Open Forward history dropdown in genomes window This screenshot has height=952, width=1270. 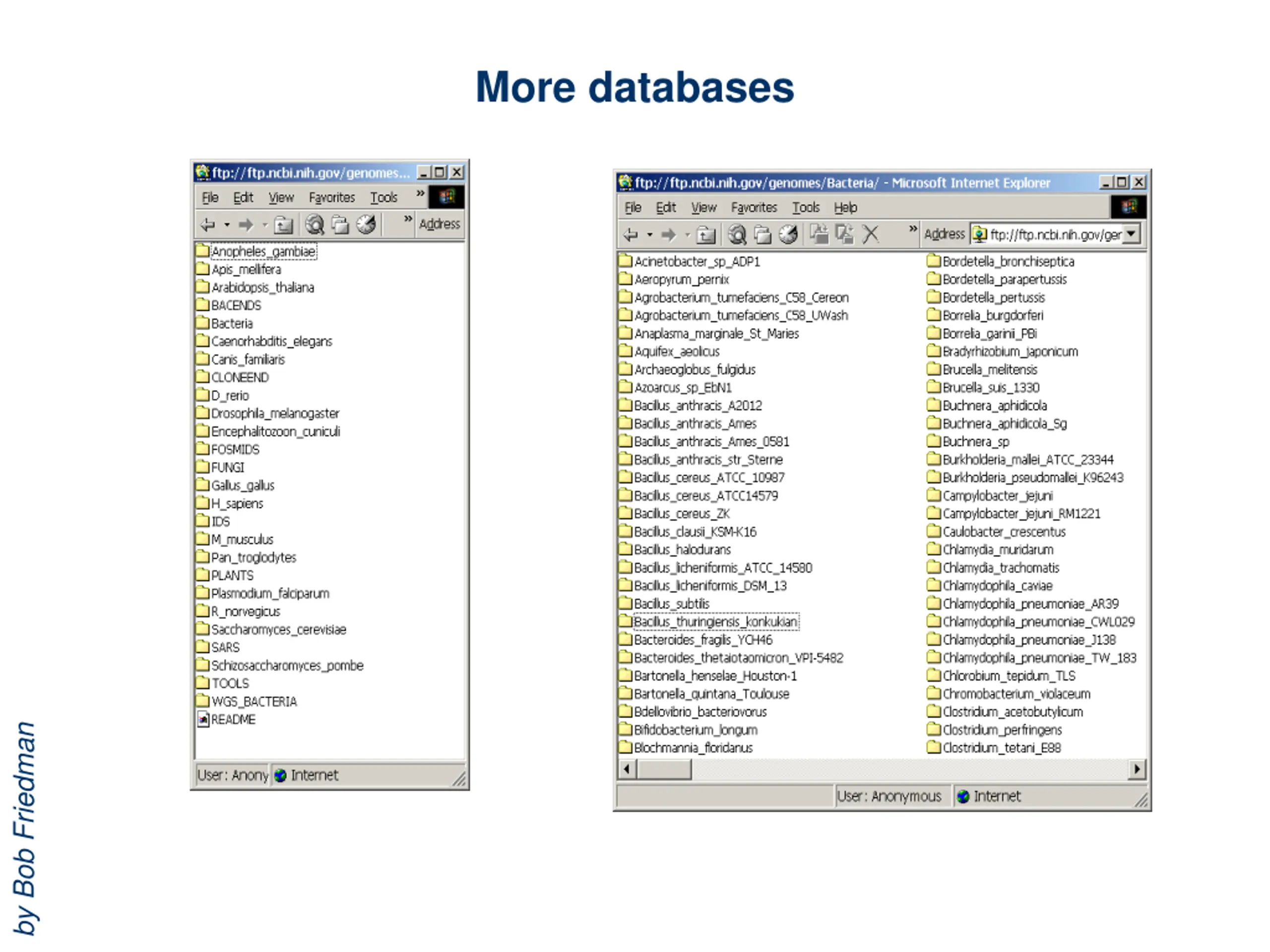pyautogui.click(x=265, y=225)
